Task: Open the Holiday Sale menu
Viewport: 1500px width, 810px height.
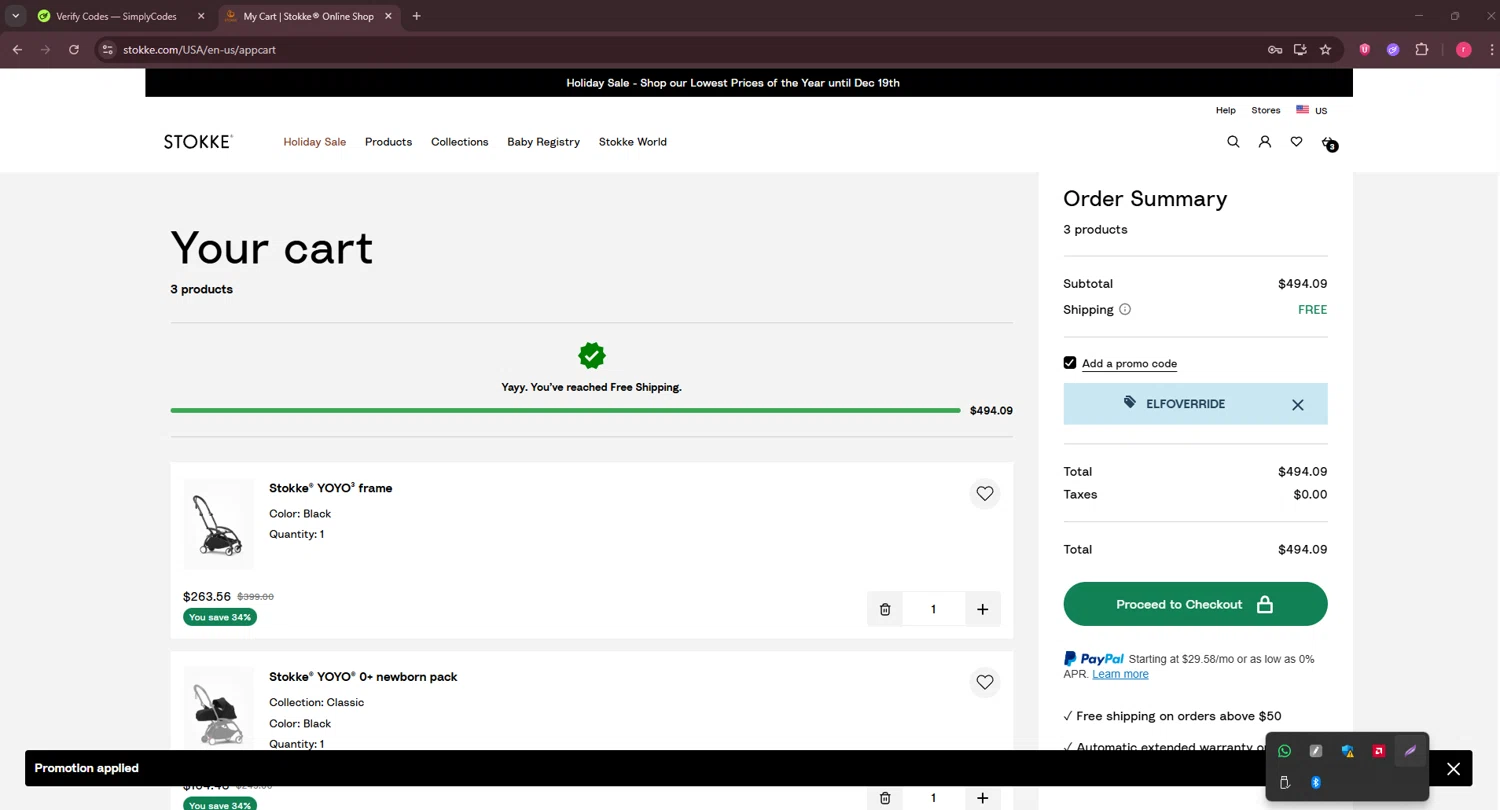Action: pyautogui.click(x=314, y=142)
